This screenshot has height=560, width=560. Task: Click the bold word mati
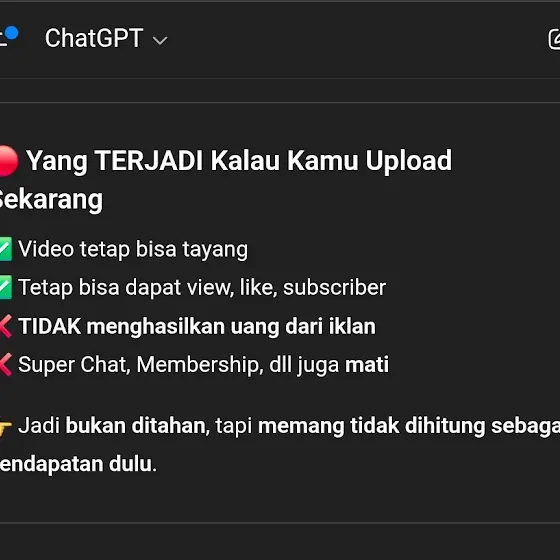(367, 365)
